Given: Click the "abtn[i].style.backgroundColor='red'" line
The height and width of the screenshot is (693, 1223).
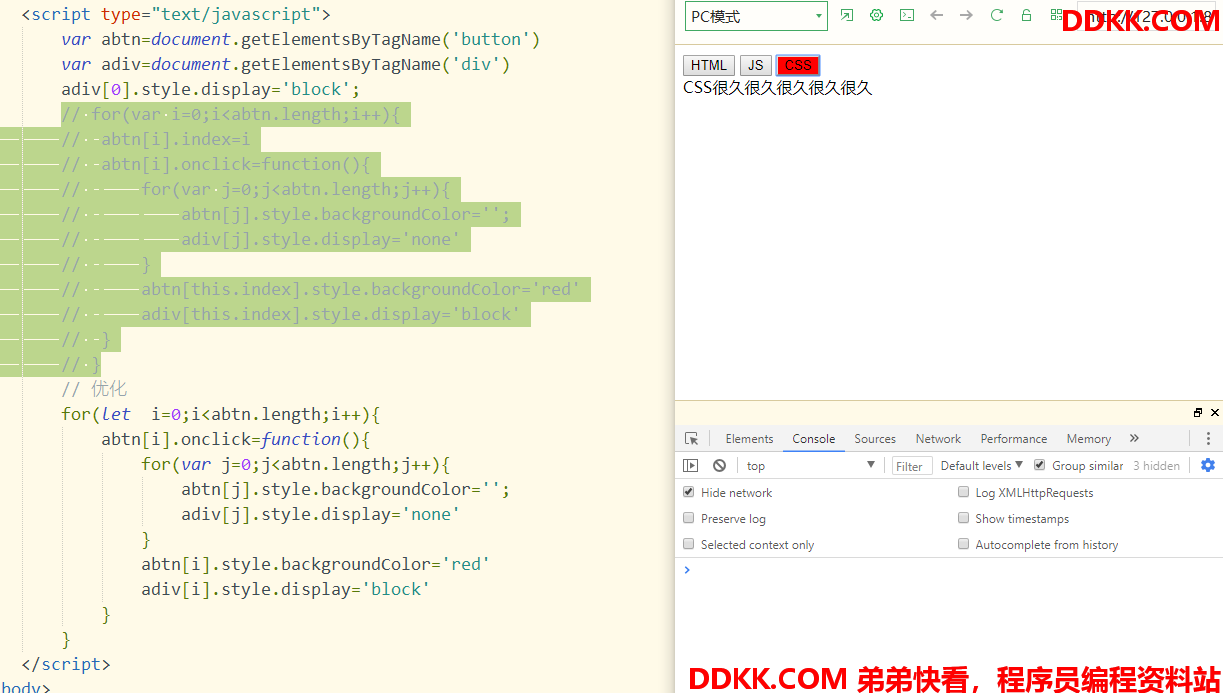Looking at the screenshot, I should (x=316, y=564).
